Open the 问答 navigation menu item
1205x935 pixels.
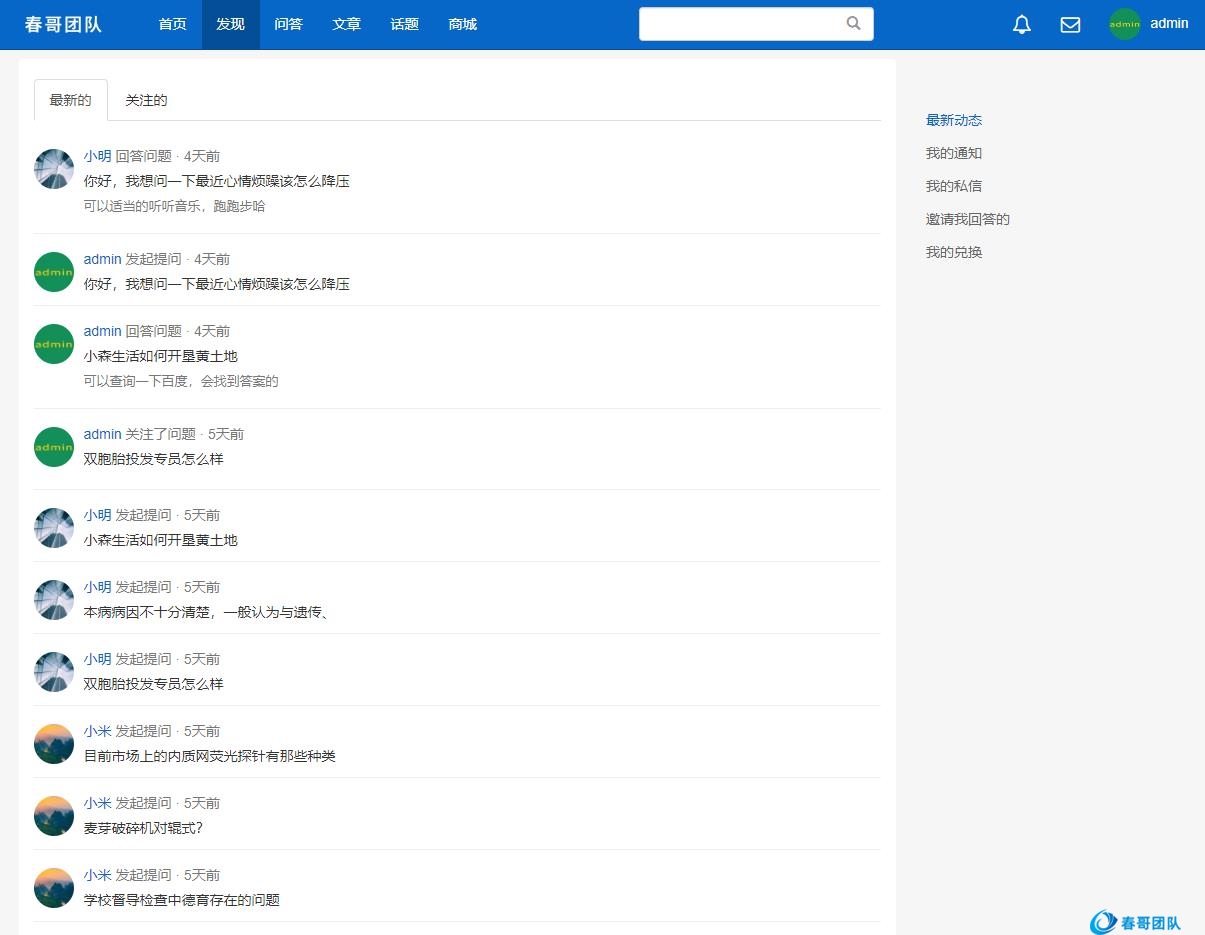[x=288, y=24]
